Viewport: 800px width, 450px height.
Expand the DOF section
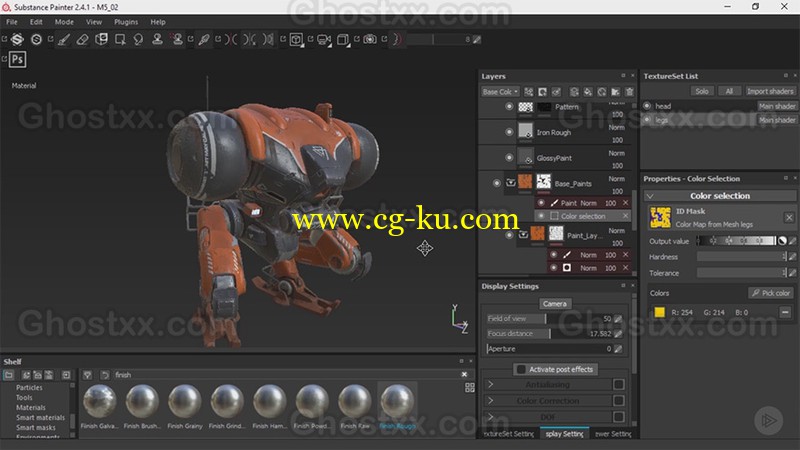tap(490, 417)
